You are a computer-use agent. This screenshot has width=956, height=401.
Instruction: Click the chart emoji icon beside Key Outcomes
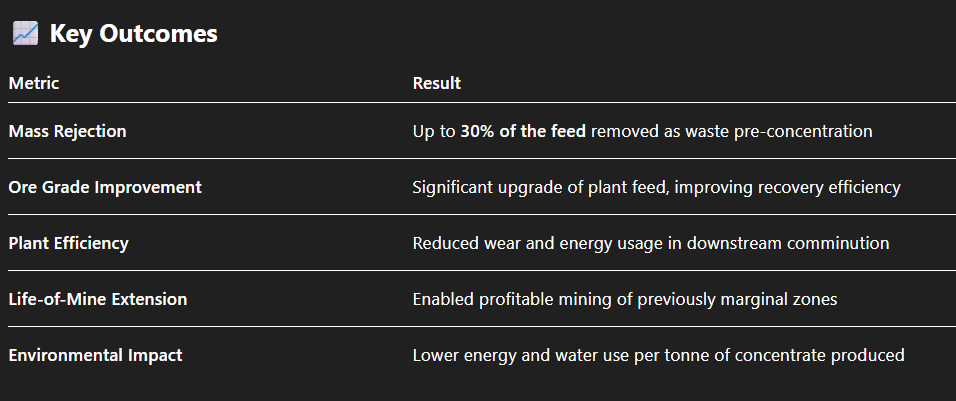[x=25, y=34]
